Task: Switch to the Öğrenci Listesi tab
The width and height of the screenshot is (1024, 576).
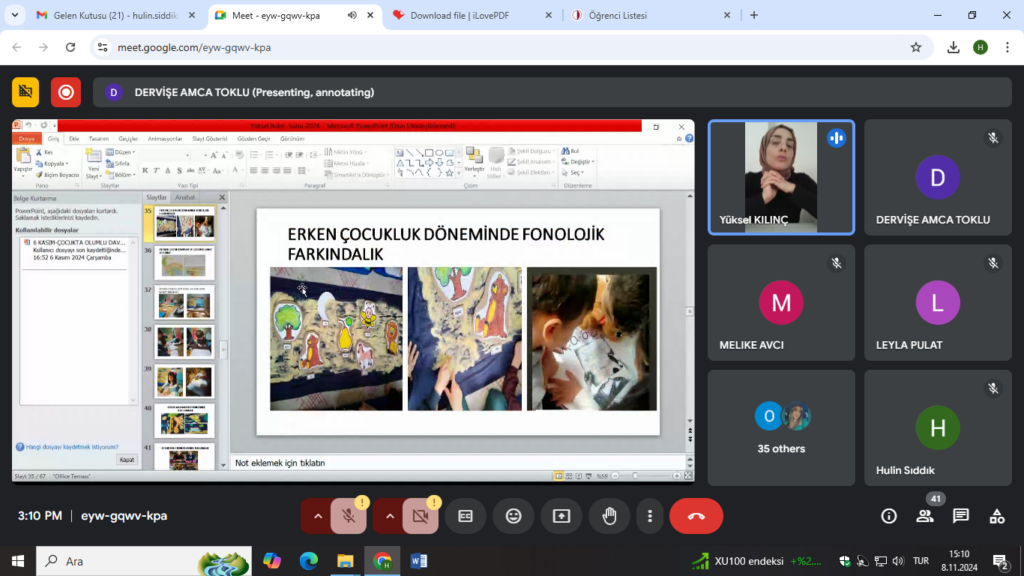Action: [630, 16]
